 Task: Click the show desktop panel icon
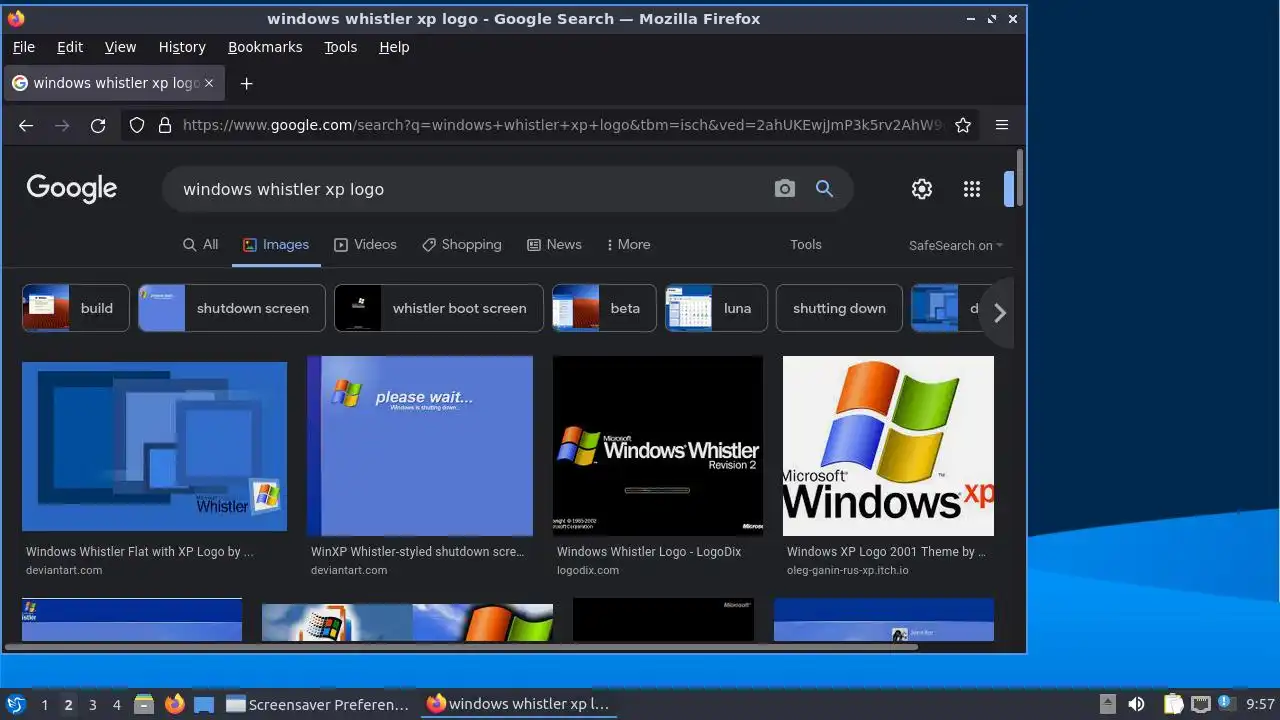tap(204, 704)
